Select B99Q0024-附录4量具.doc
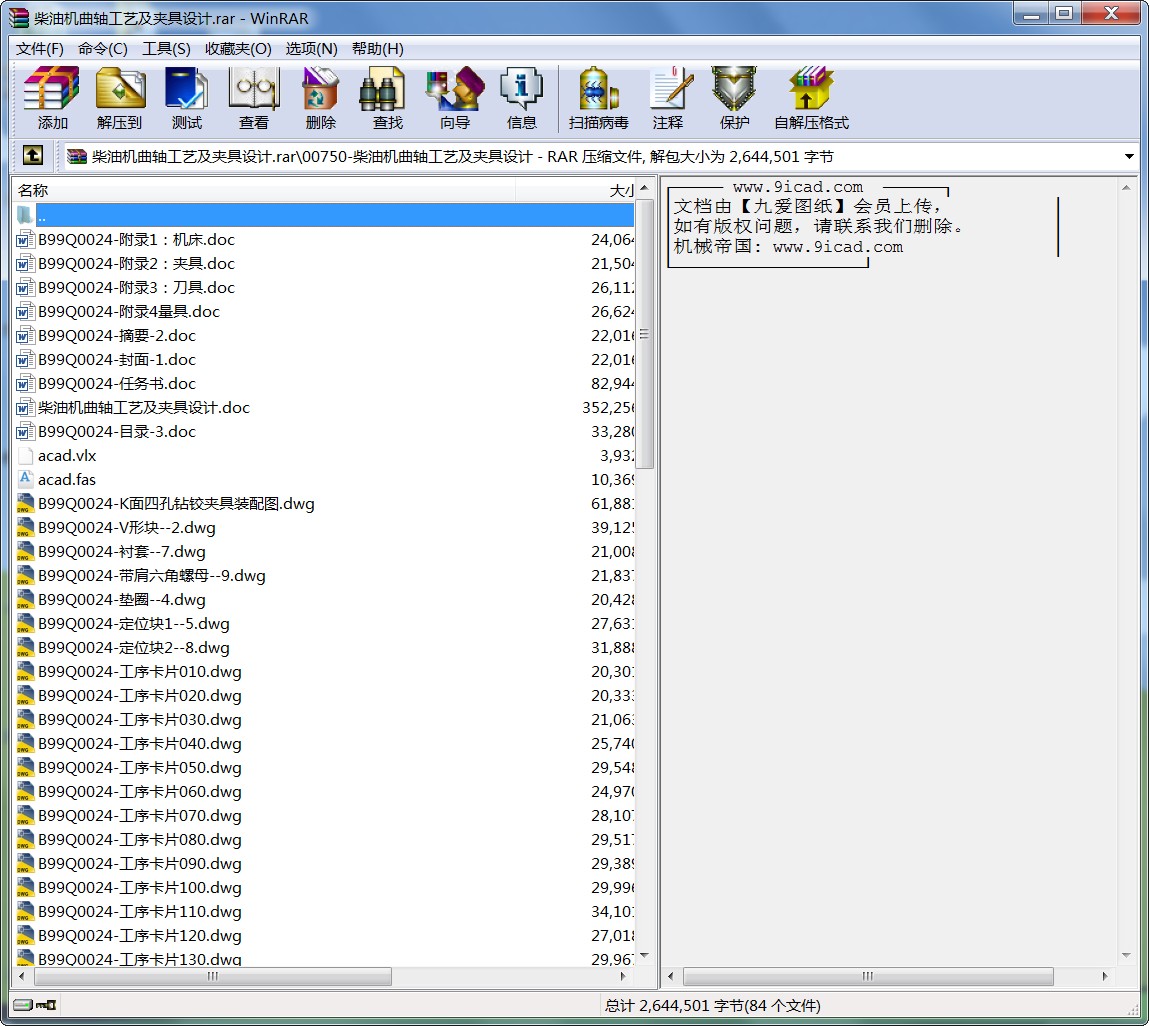Screen dimensions: 1149x1026 click(129, 311)
